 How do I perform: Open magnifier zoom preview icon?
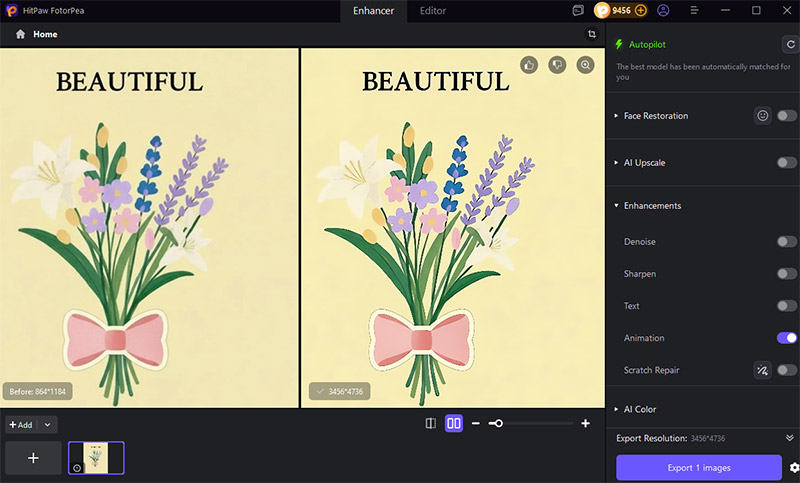585,65
